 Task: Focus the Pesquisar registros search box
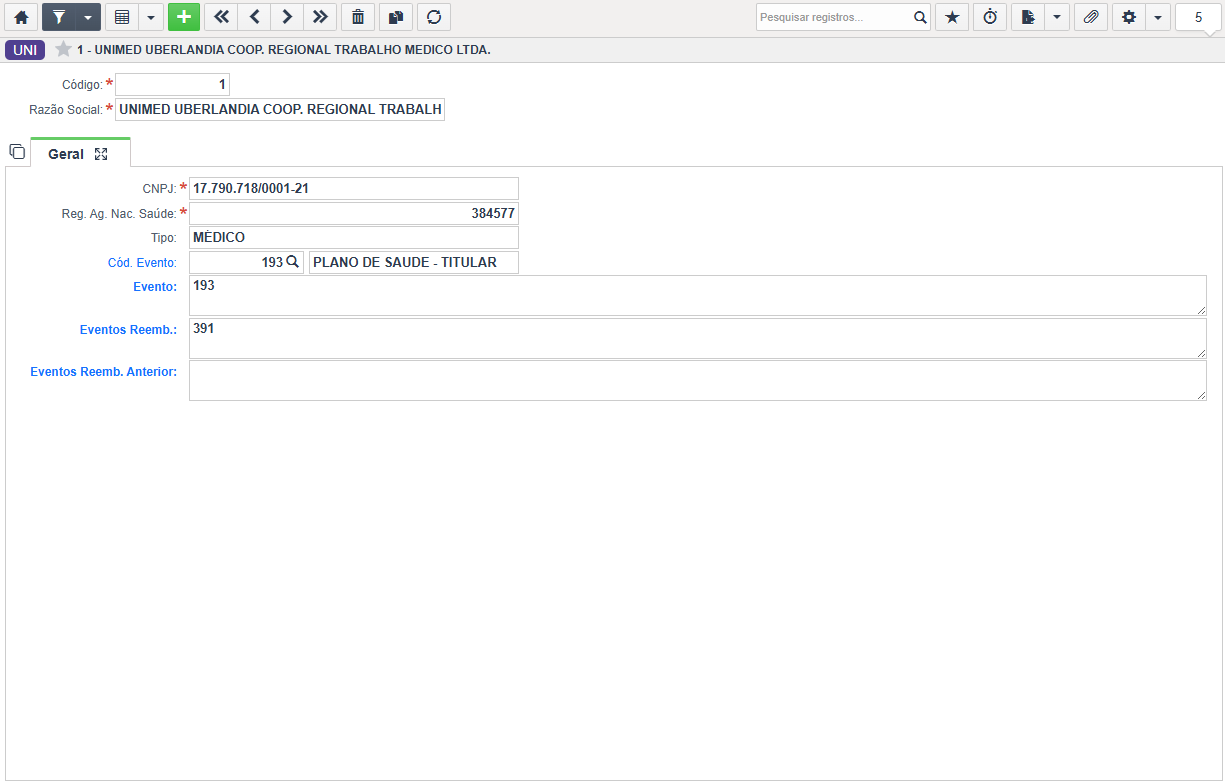[x=834, y=17]
